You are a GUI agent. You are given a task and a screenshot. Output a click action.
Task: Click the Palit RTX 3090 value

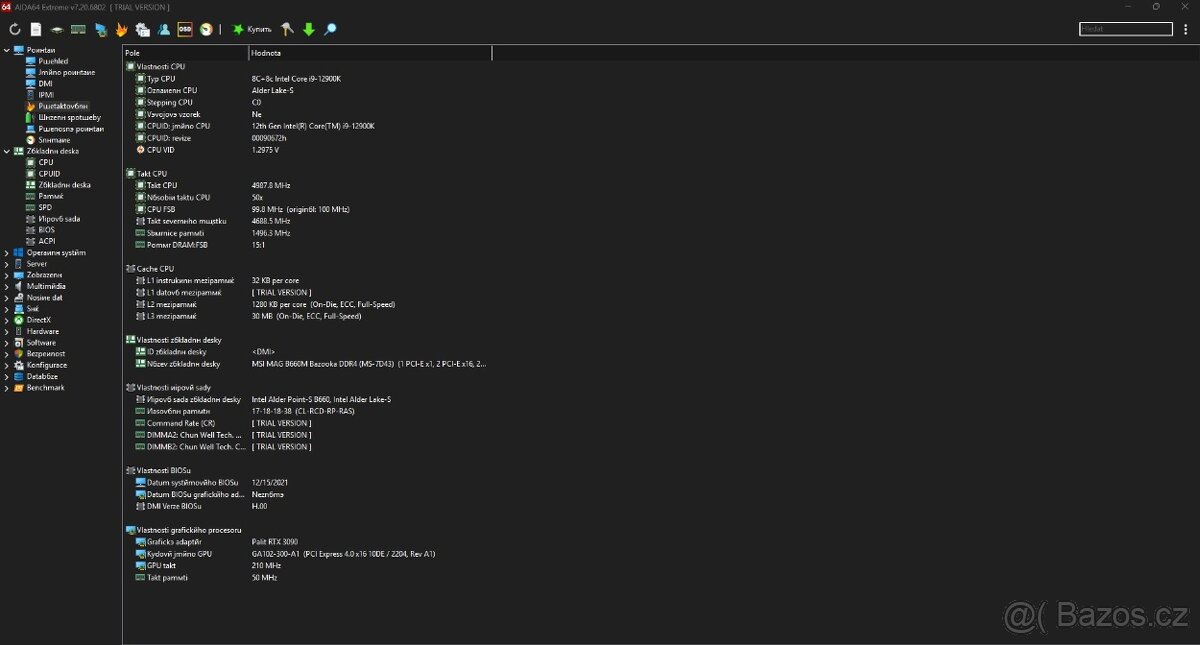tap(276, 541)
